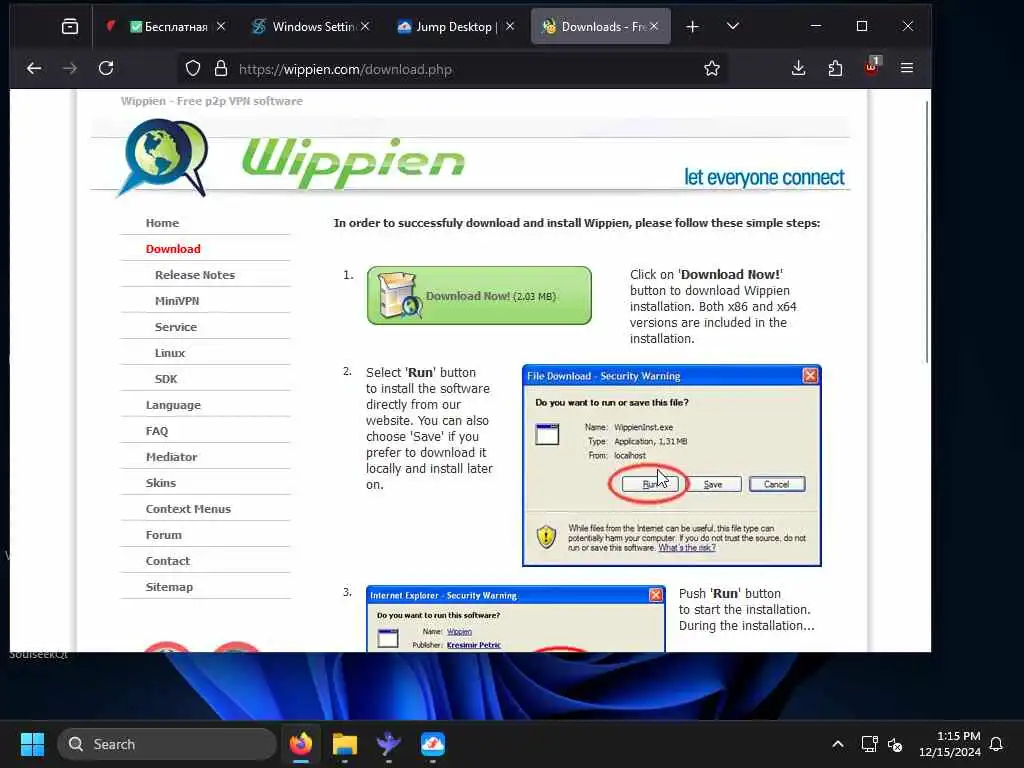Open the Linux page
Image resolution: width=1024 pixels, height=768 pixels.
170,353
